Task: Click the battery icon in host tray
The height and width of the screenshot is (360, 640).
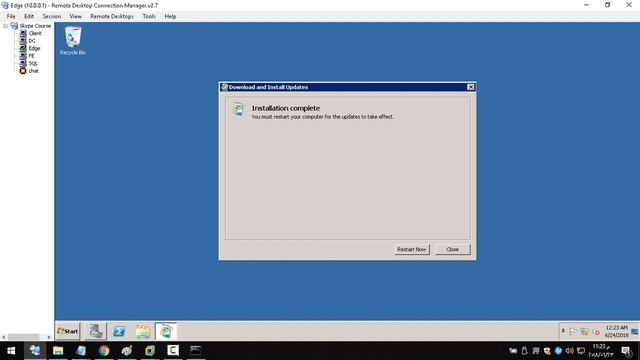Action: (x=513, y=351)
